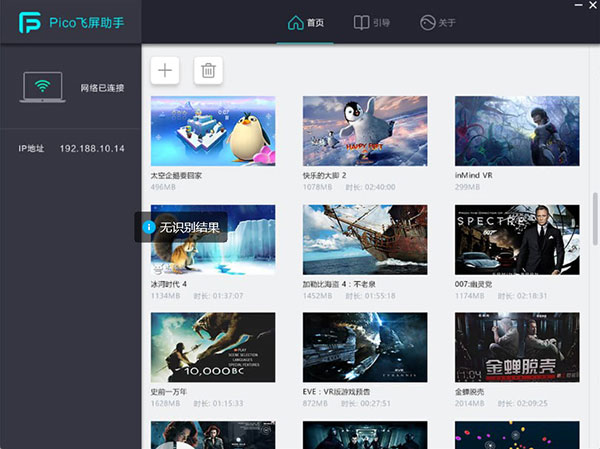Click the title 太空企鹅要回家
The width and height of the screenshot is (600, 449).
pyautogui.click(x=176, y=176)
